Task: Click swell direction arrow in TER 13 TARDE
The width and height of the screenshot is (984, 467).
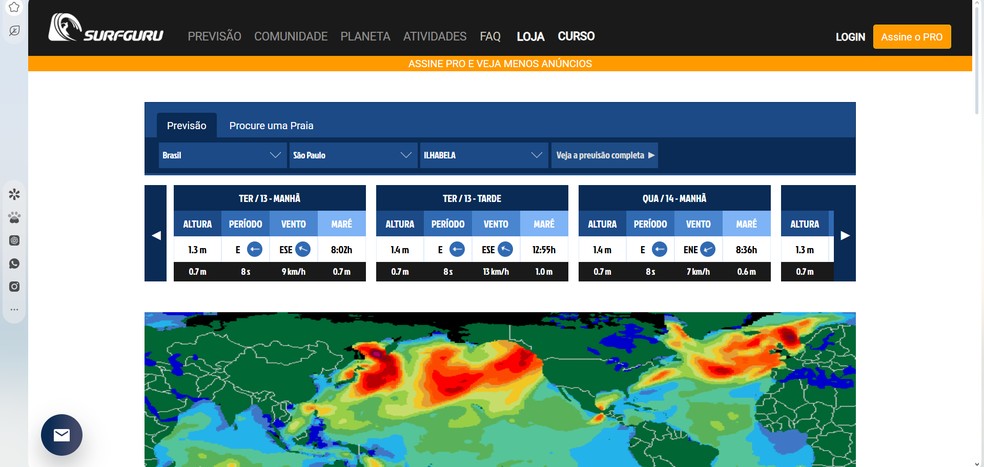Action: (x=457, y=249)
